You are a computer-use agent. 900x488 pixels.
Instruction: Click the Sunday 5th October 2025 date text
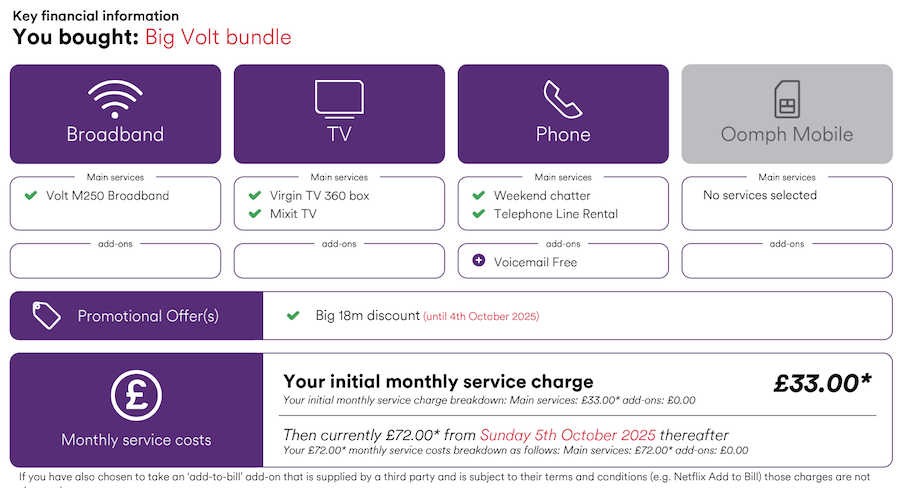point(568,435)
